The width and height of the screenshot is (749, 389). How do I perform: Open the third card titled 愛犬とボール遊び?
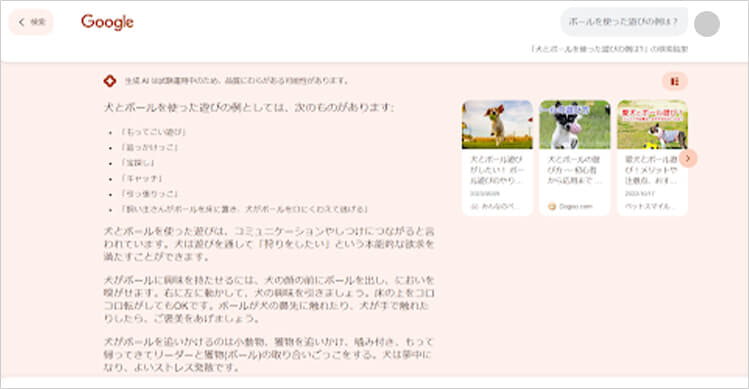pos(651,170)
